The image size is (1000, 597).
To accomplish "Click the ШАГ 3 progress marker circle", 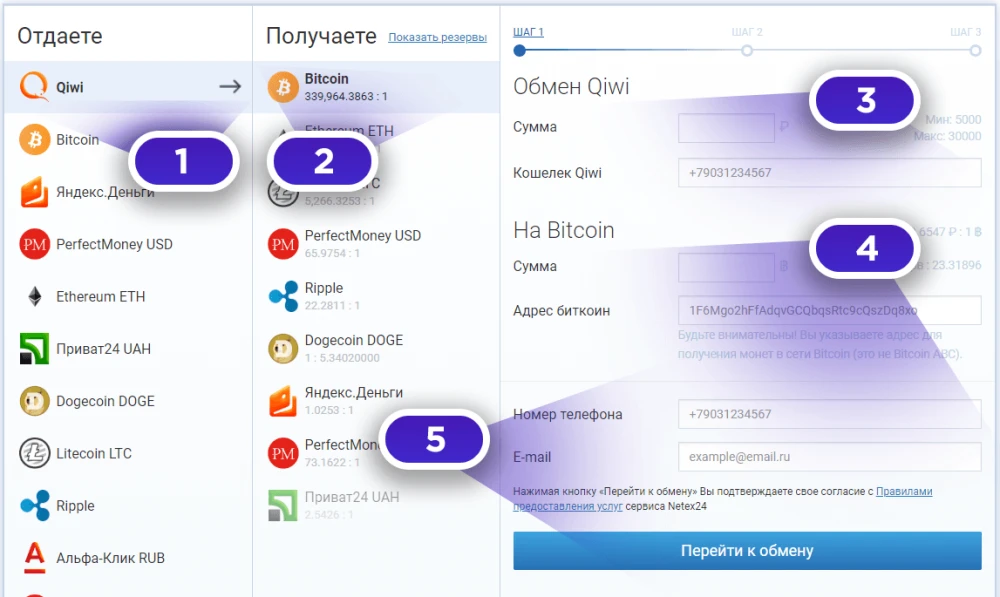I will (975, 50).
